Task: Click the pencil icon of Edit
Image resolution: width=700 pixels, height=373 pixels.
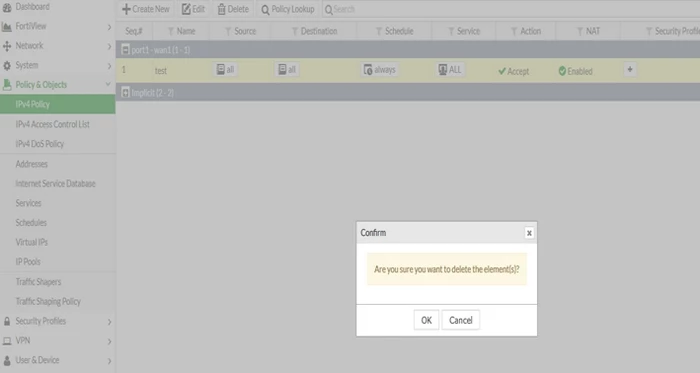Action: pos(186,9)
